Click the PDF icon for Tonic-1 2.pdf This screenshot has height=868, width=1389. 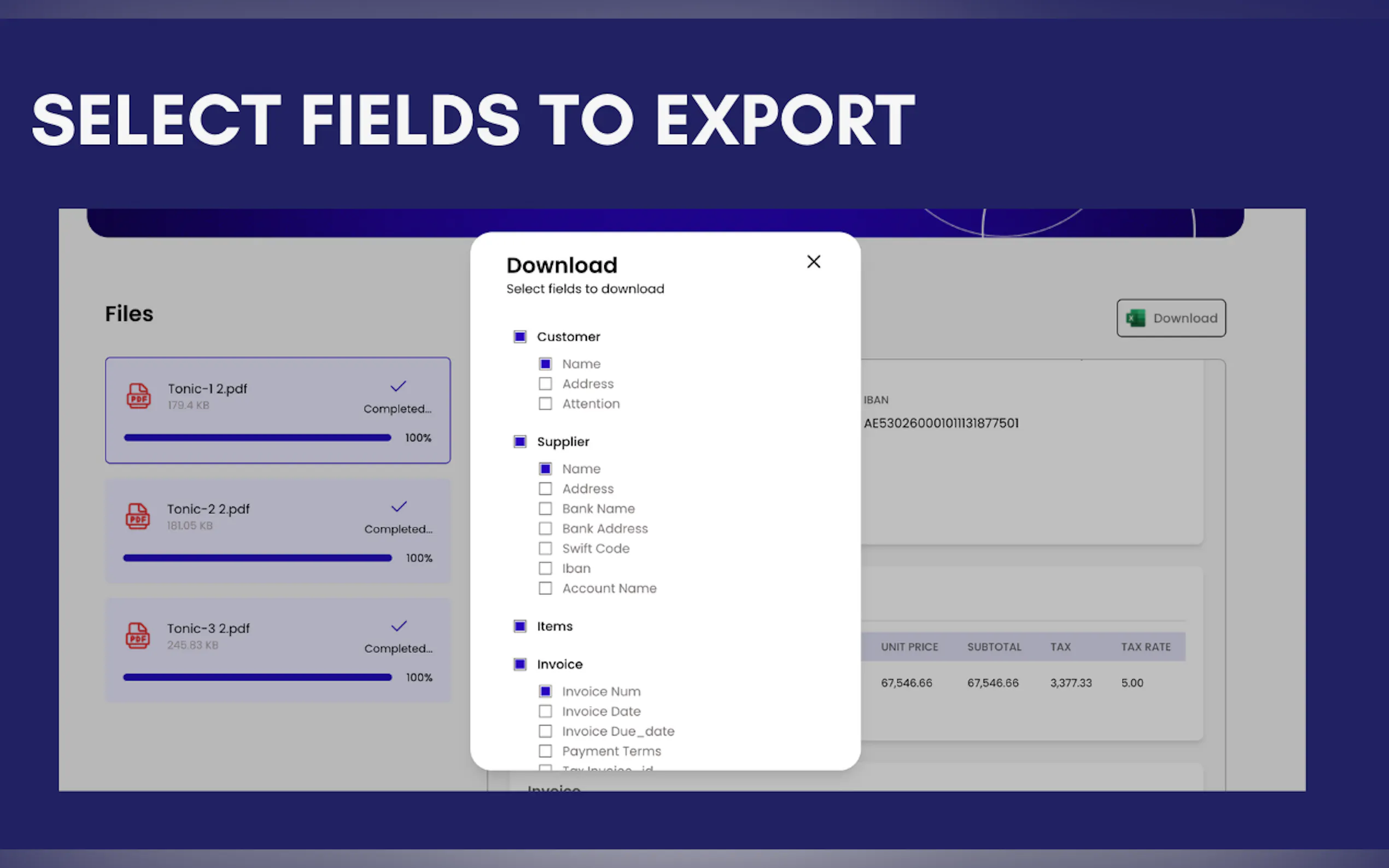pos(138,396)
